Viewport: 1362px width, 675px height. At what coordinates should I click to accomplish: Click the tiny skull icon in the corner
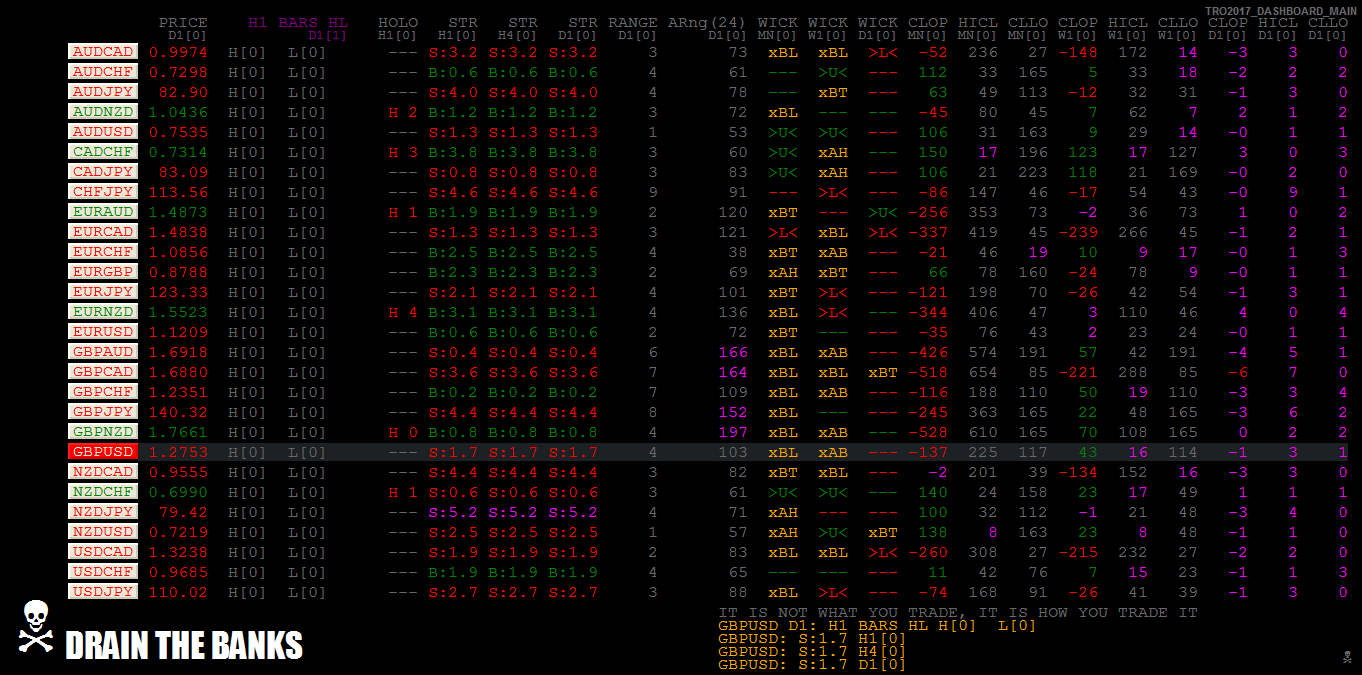point(1345,657)
